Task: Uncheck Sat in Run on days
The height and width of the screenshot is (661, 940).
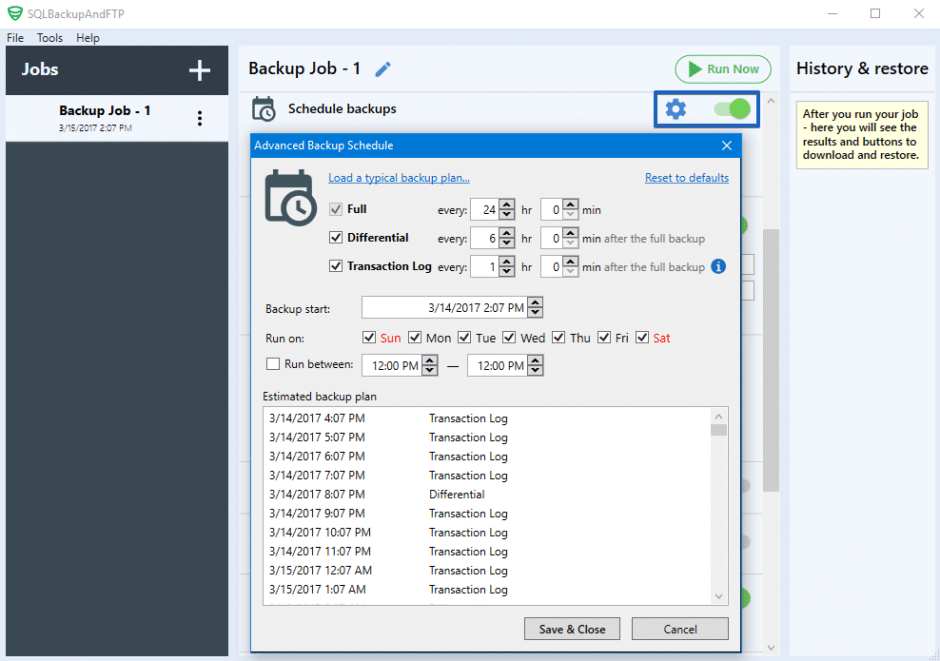Action: pos(642,337)
